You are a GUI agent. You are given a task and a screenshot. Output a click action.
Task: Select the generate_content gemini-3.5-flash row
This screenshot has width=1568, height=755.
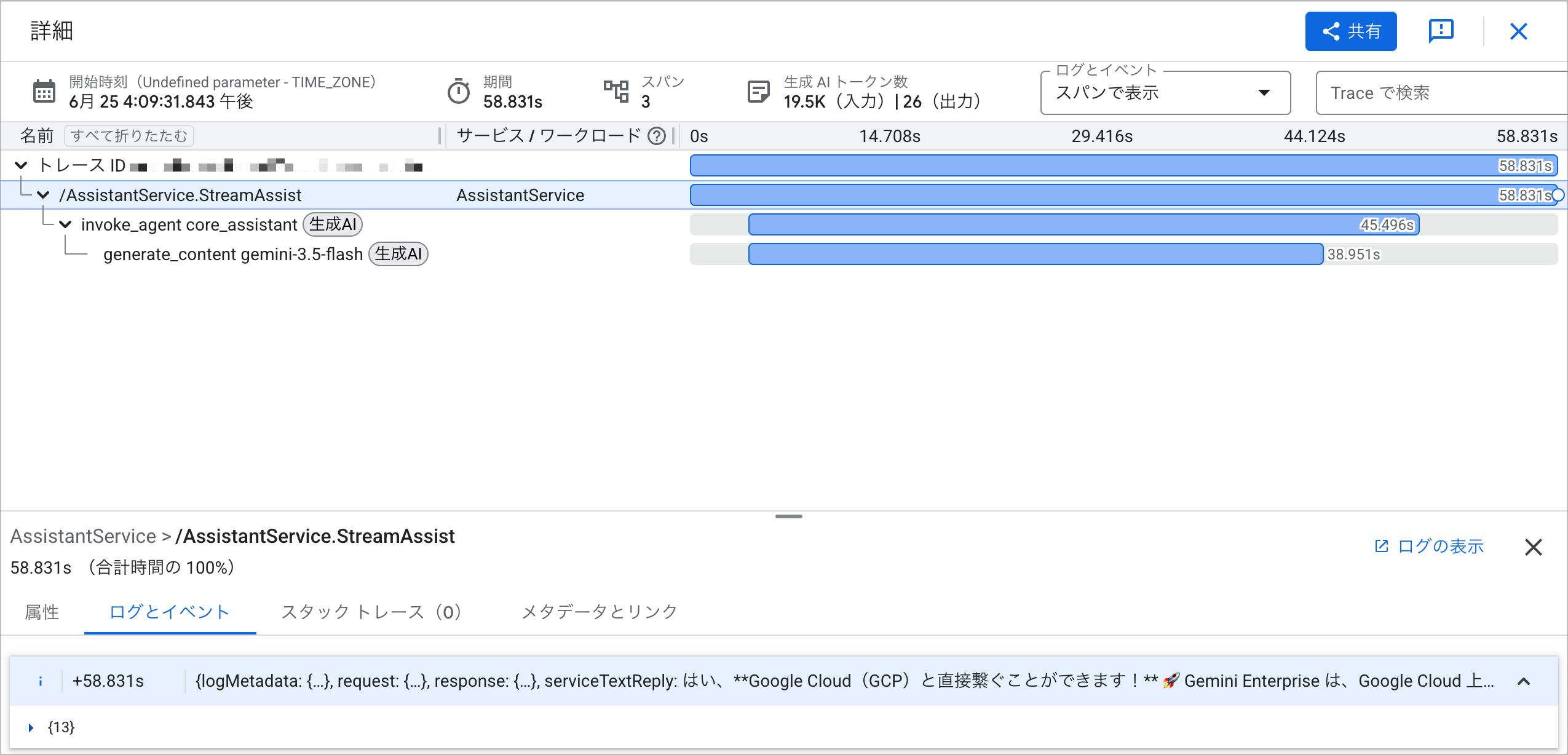(x=784, y=254)
